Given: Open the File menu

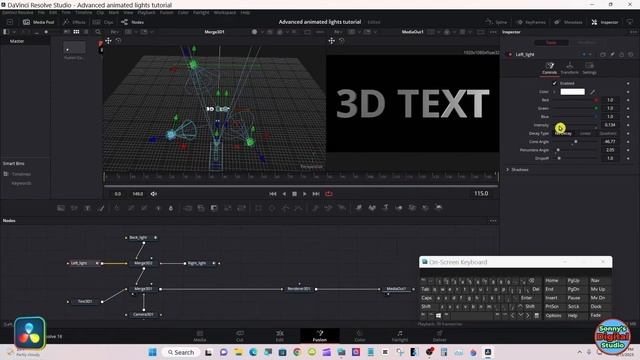Looking at the screenshot, I should 41,13.
